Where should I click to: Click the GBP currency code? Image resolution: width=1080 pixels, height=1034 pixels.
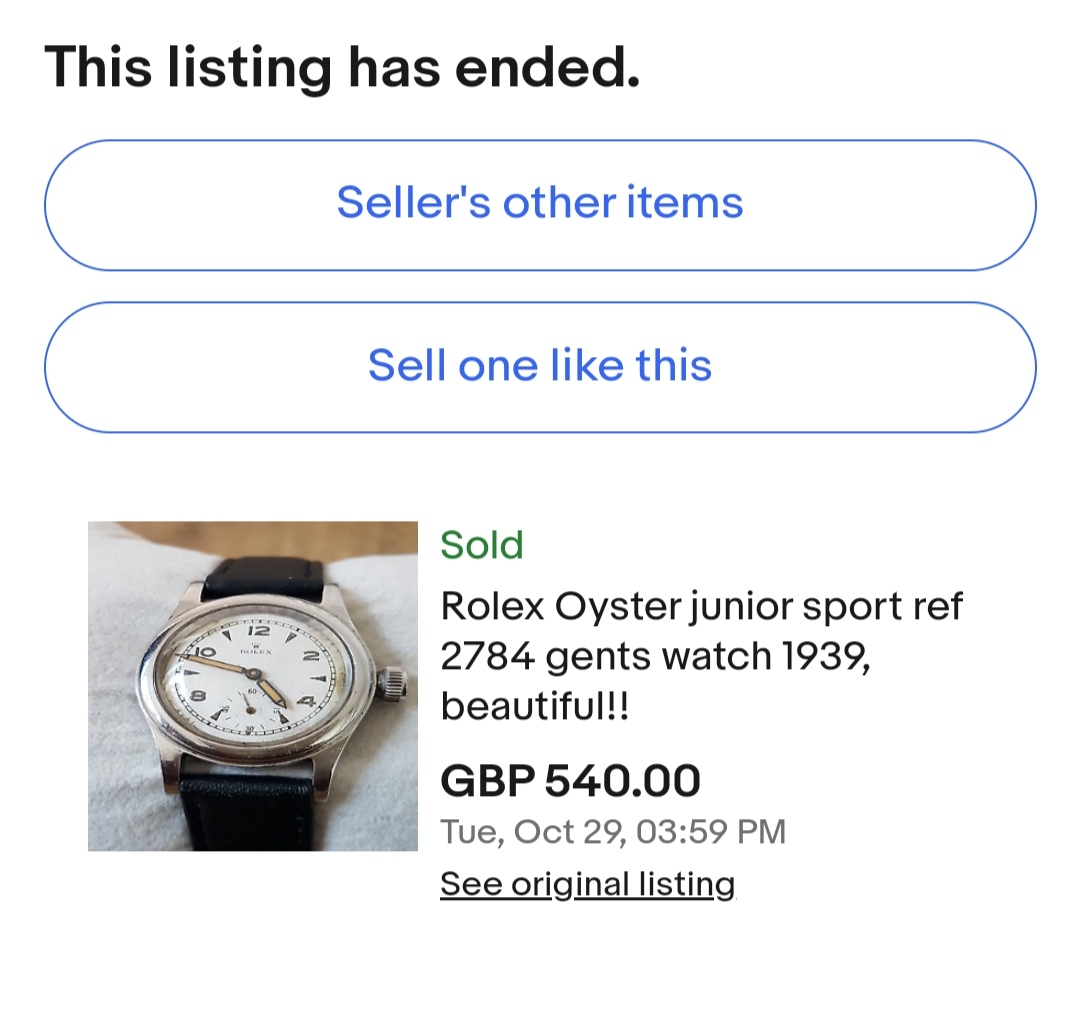487,781
